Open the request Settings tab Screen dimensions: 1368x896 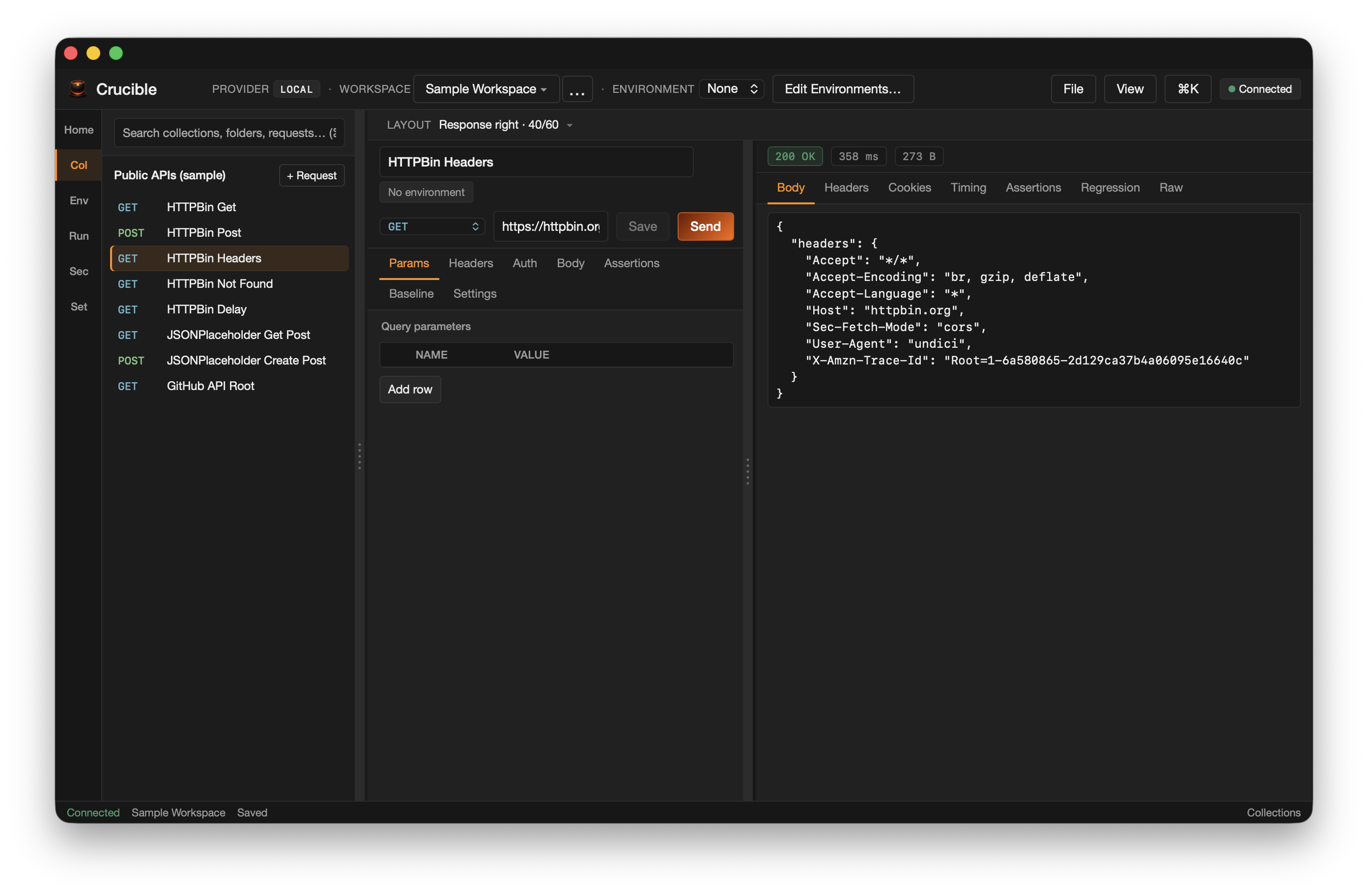coord(474,294)
